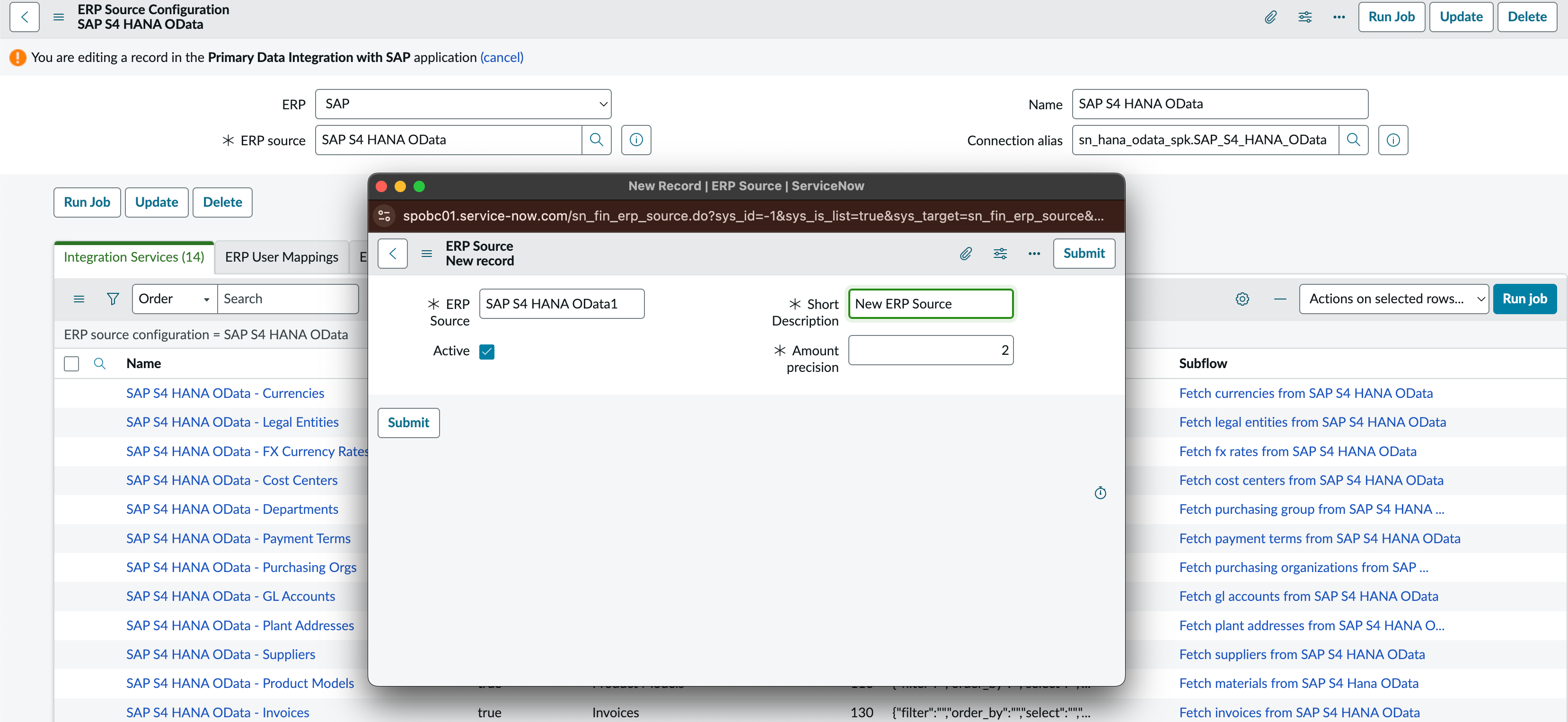This screenshot has height=722, width=1568.
Task: Open the Order search field dropdown
Action: [174, 299]
